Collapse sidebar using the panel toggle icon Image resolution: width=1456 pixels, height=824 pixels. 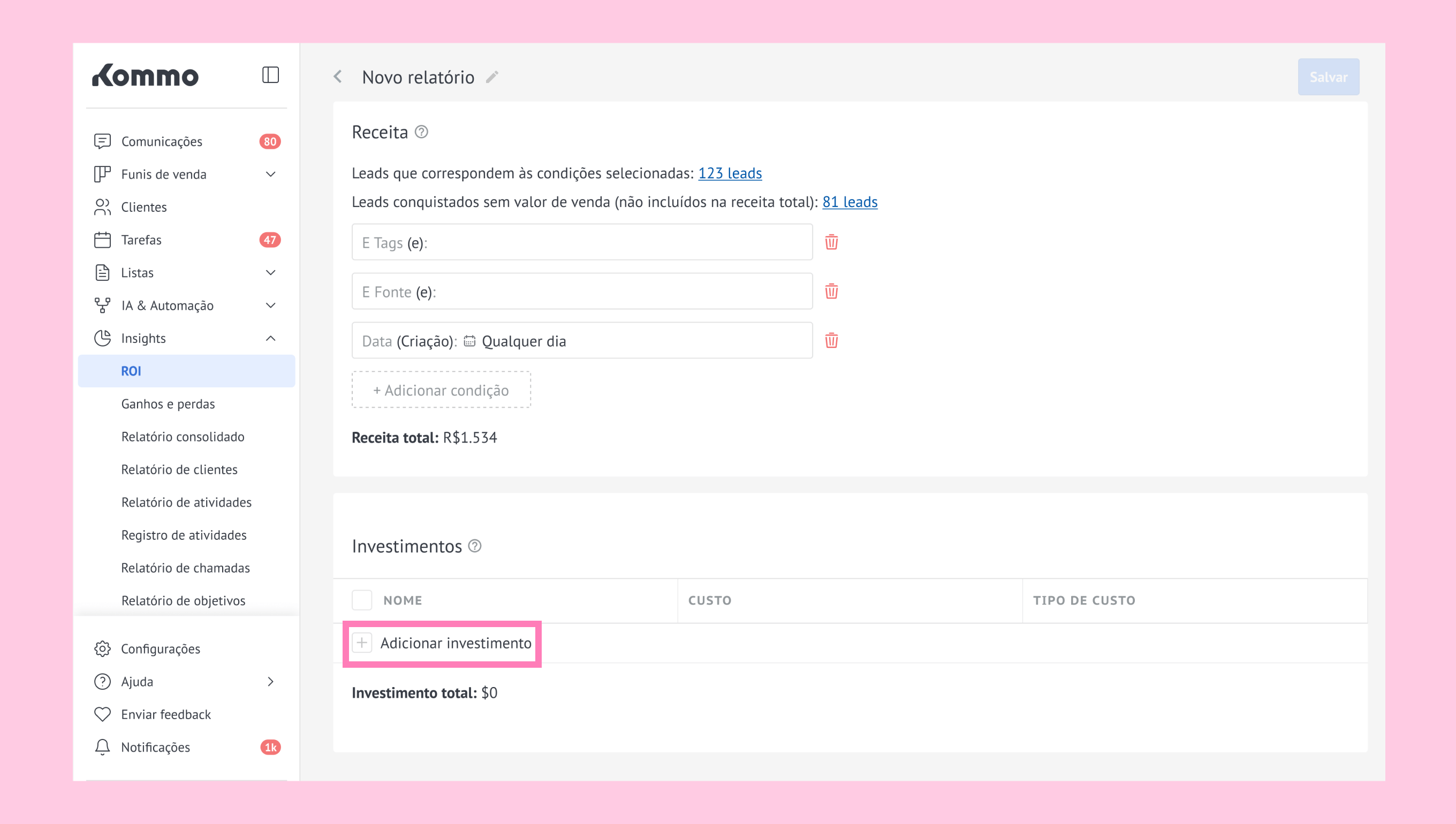click(x=271, y=75)
